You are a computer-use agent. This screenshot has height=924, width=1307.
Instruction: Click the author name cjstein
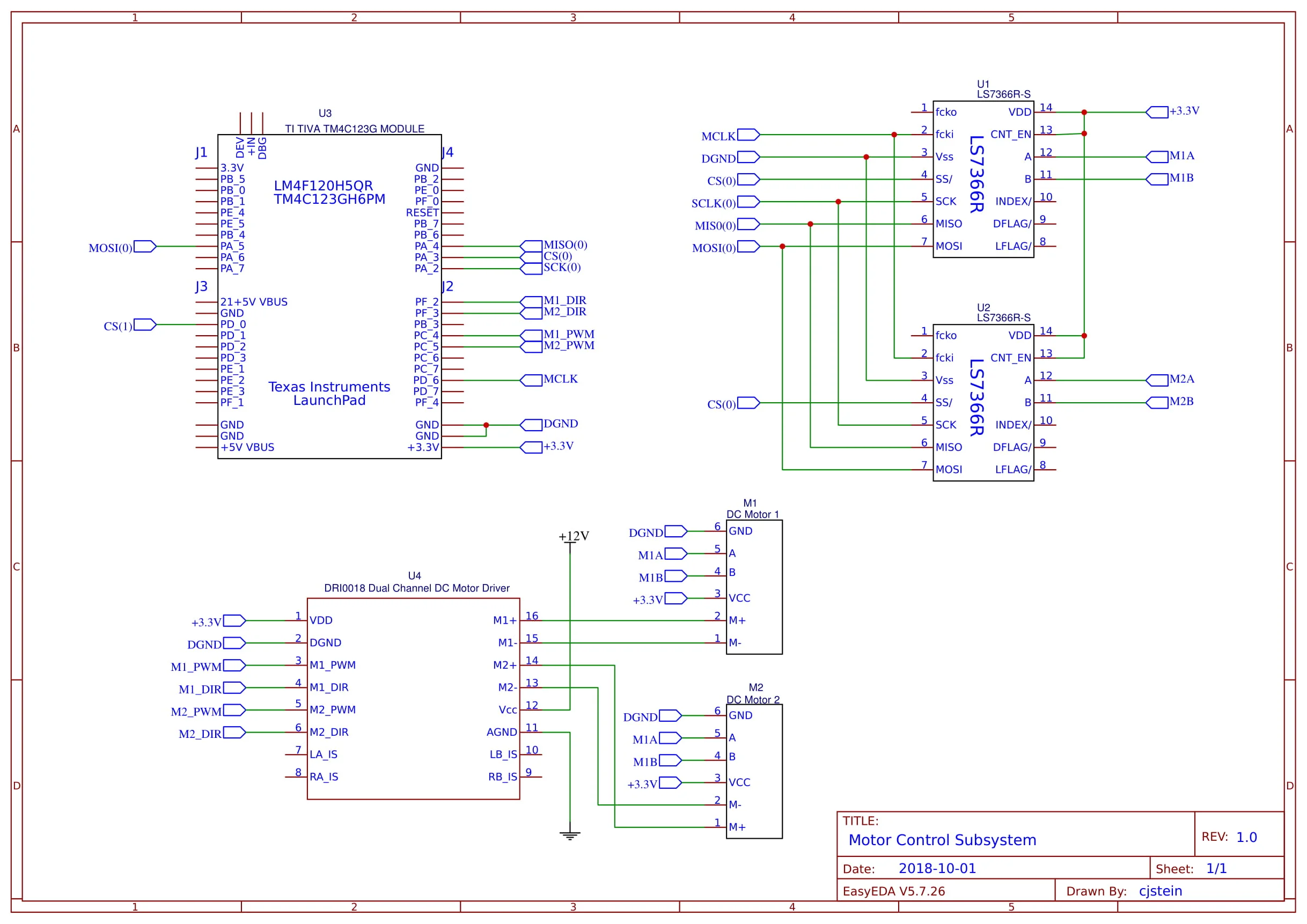click(x=1160, y=891)
